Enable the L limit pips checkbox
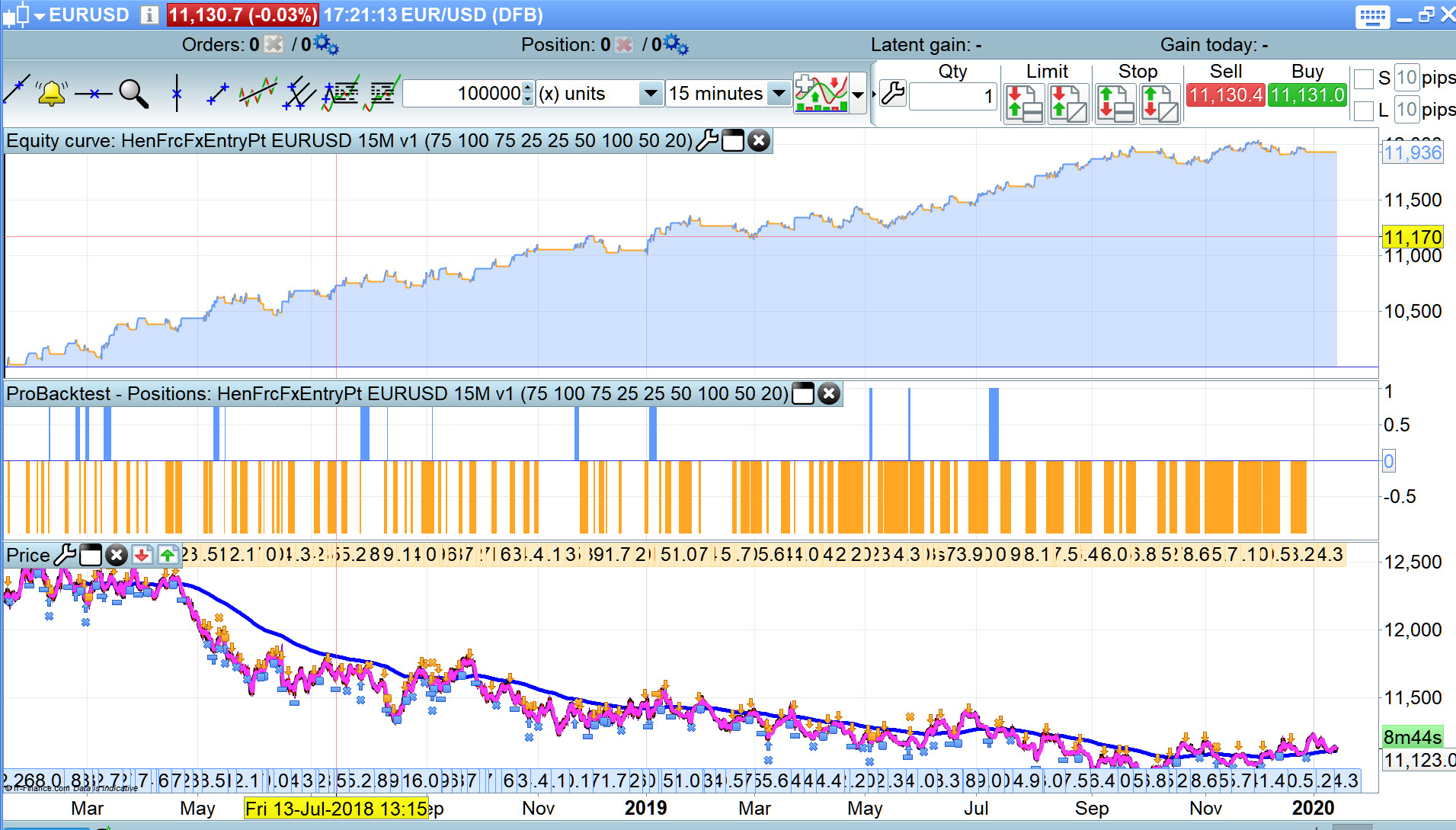1456x830 pixels. [x=1364, y=111]
